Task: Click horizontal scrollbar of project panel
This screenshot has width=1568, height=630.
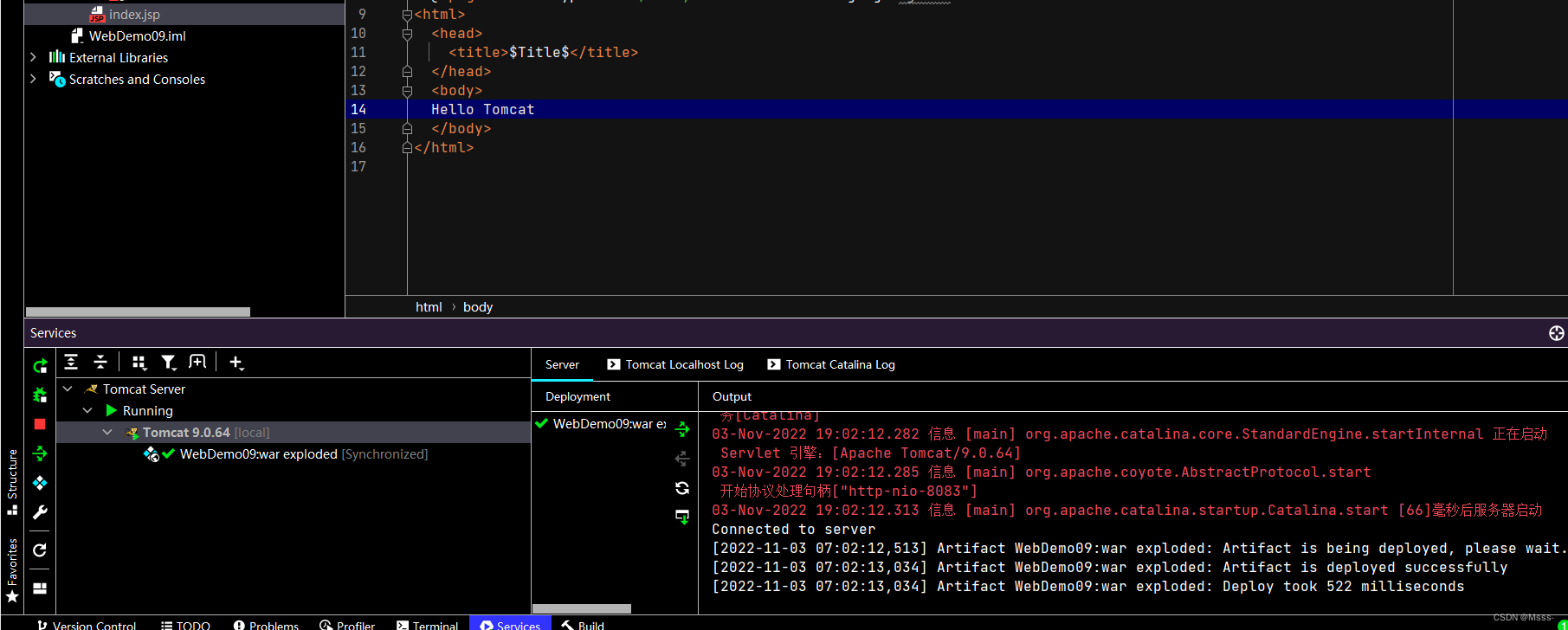Action: tap(138, 312)
